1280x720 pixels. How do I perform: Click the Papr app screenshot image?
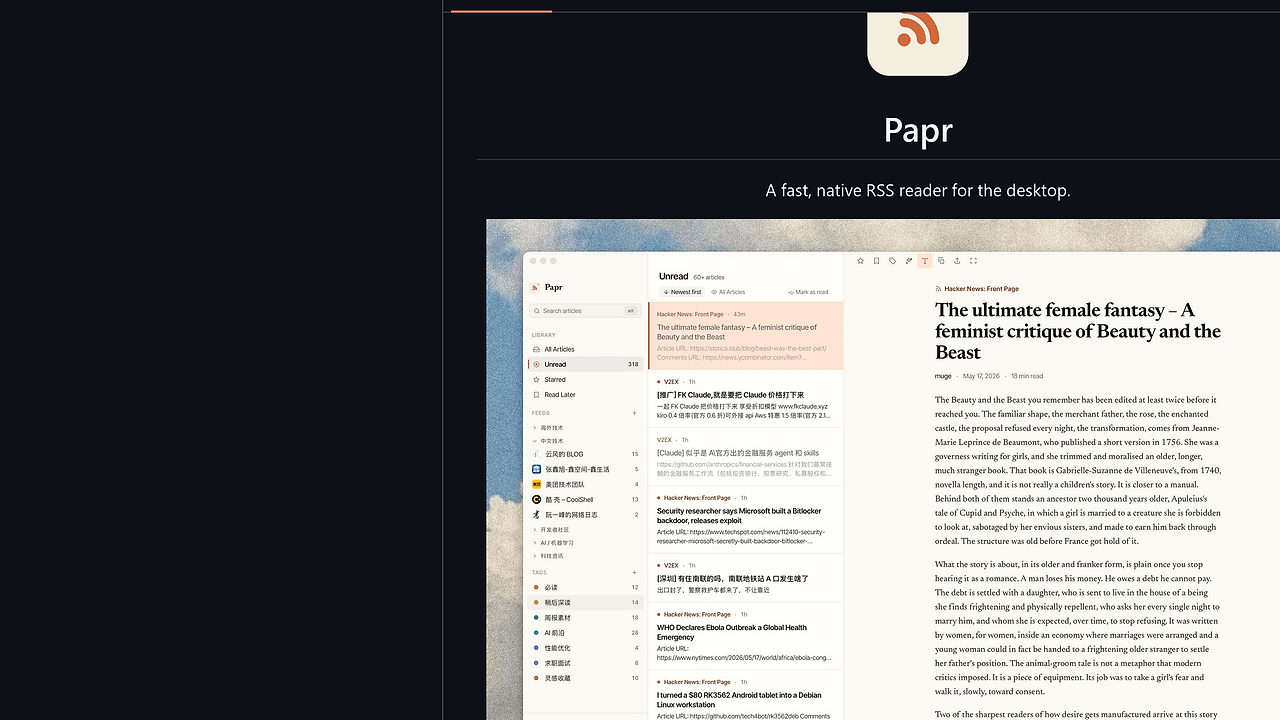click(x=883, y=470)
